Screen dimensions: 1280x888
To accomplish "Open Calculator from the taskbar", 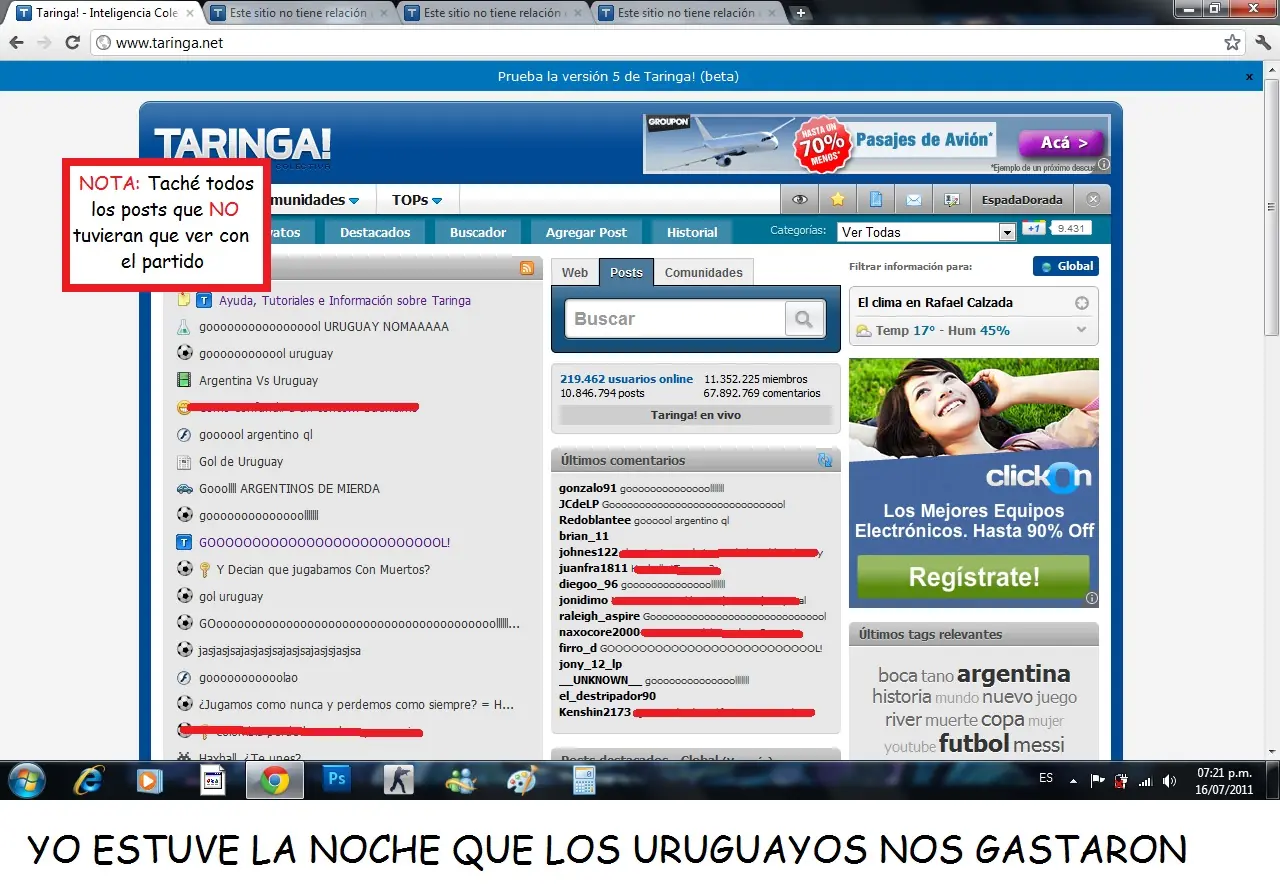I will click(584, 780).
